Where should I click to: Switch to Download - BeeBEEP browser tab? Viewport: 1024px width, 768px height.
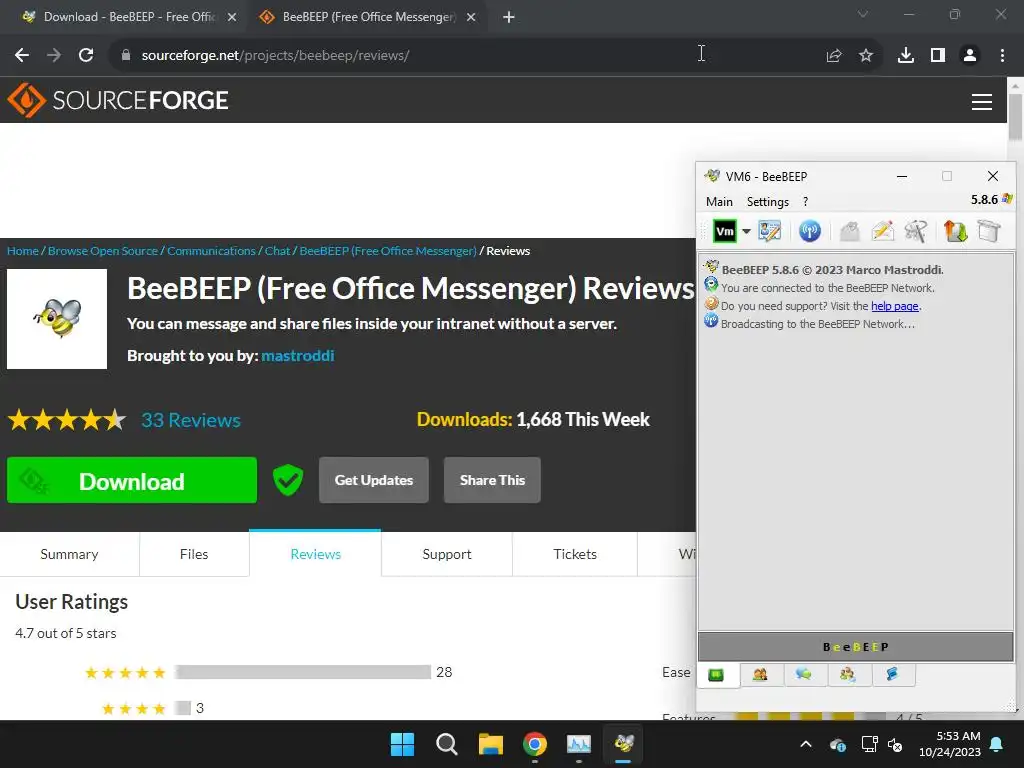tap(124, 17)
